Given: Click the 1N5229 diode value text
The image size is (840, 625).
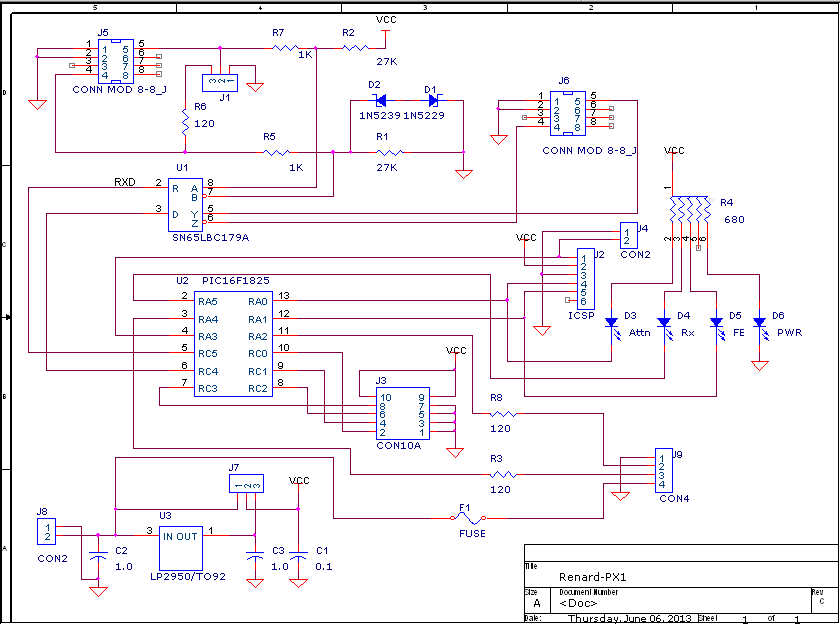Looking at the screenshot, I should [424, 116].
